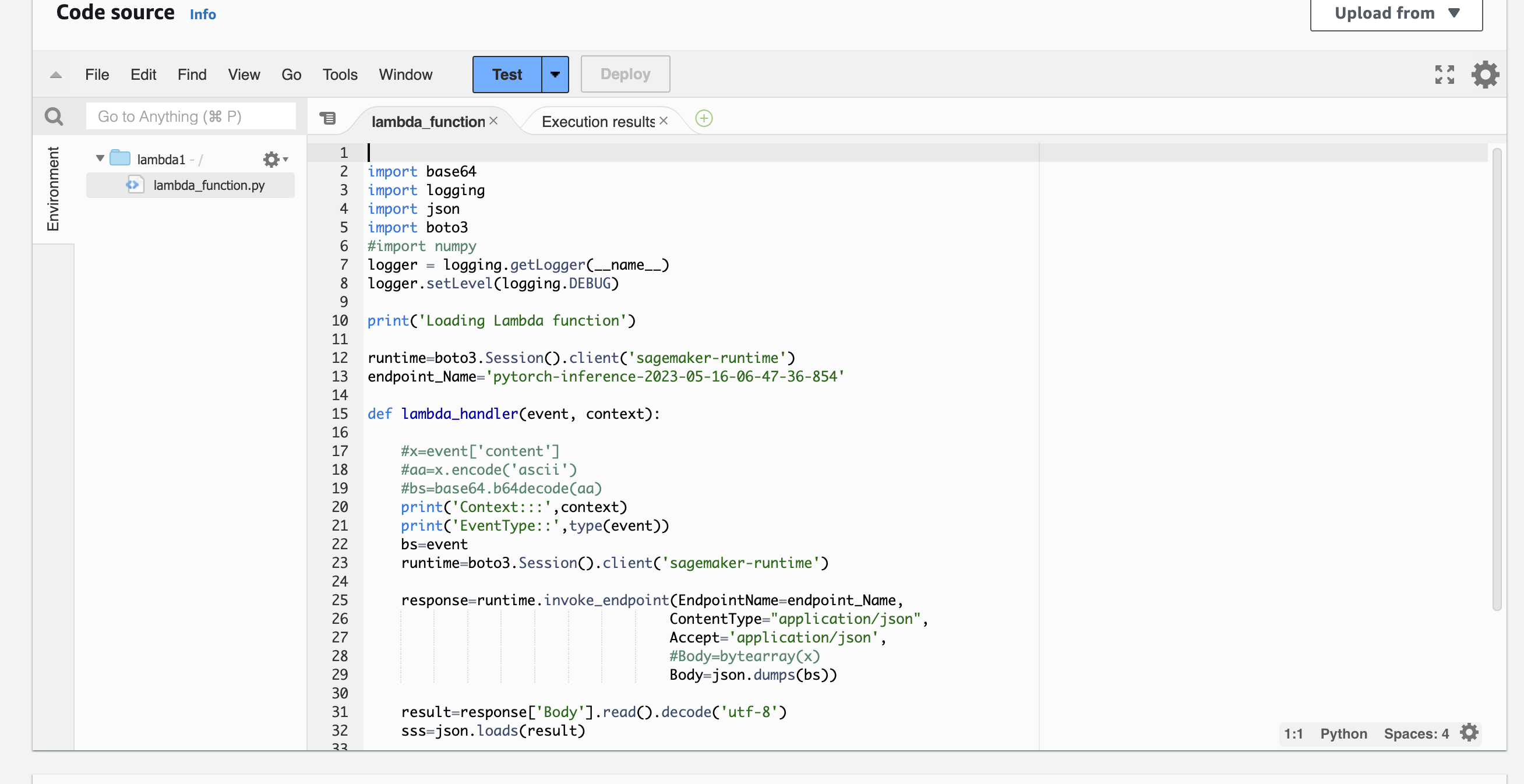This screenshot has height=784, width=1524.
Task: Click the Go to Anything field
Action: point(190,116)
